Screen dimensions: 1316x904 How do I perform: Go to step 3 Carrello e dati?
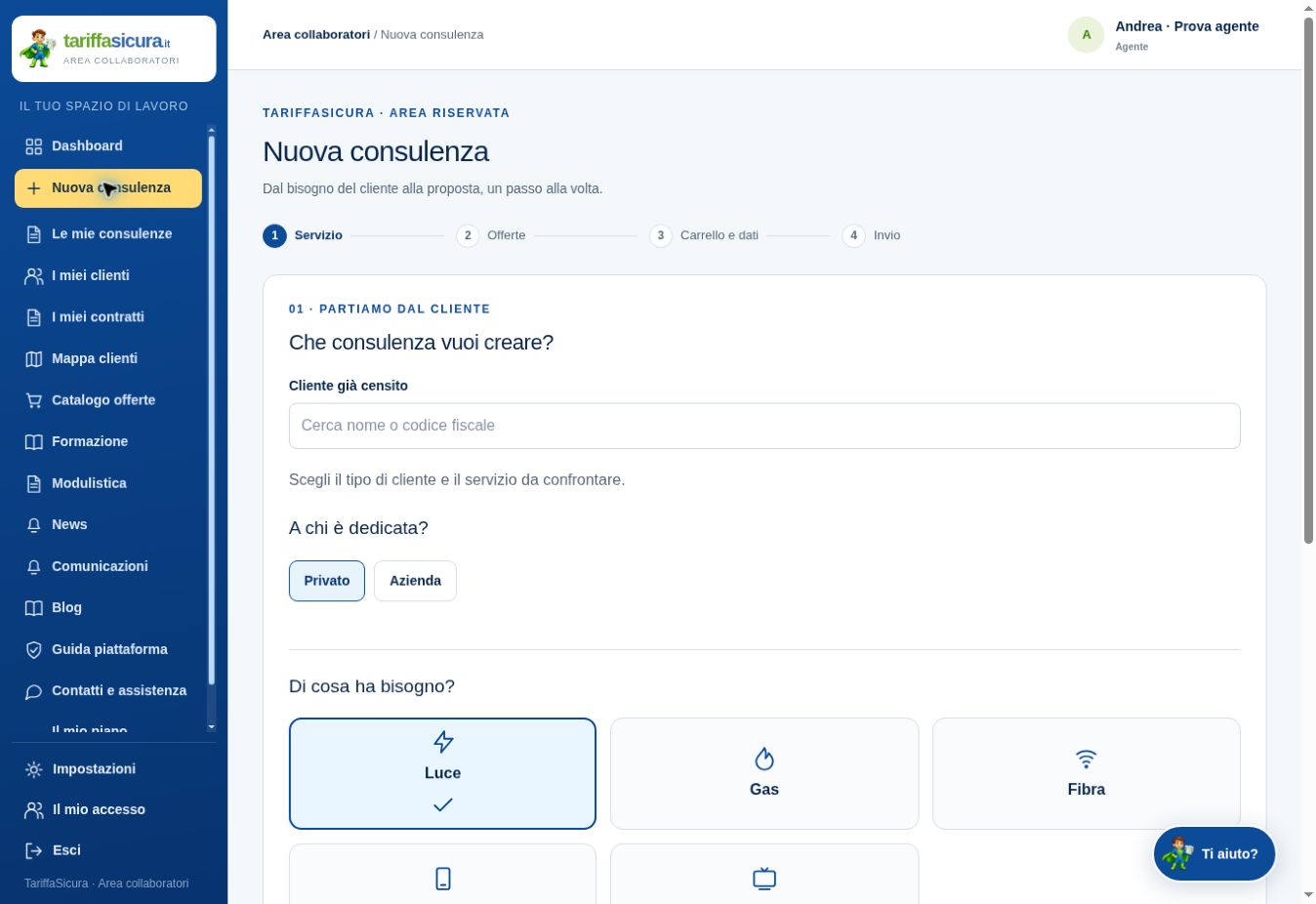point(704,235)
